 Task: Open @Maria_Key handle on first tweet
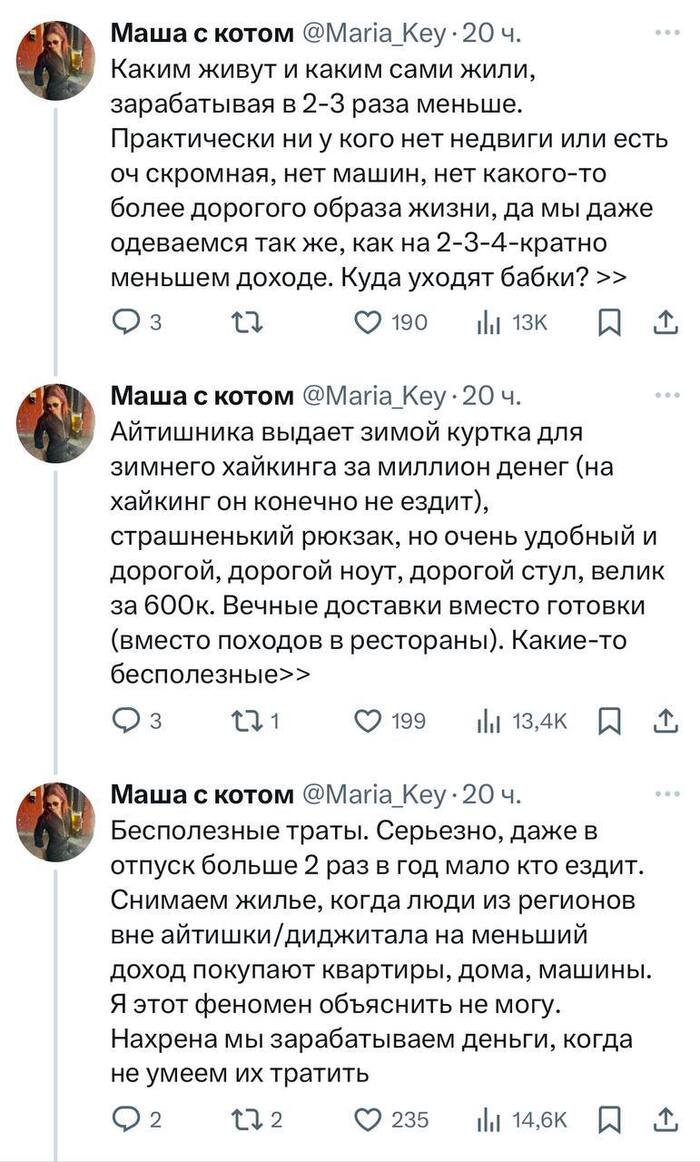tap(374, 33)
